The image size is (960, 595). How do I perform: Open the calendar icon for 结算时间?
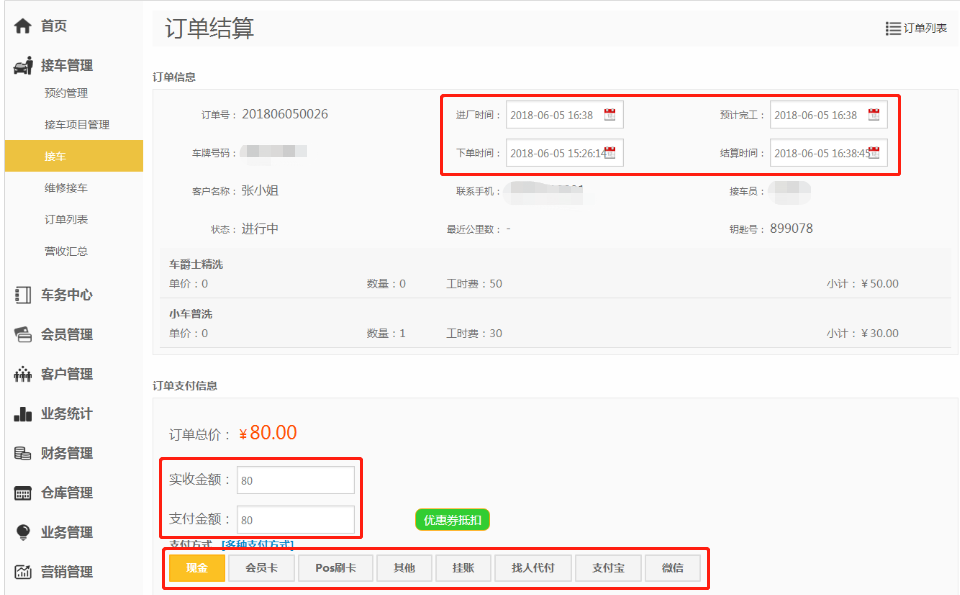[x=874, y=153]
